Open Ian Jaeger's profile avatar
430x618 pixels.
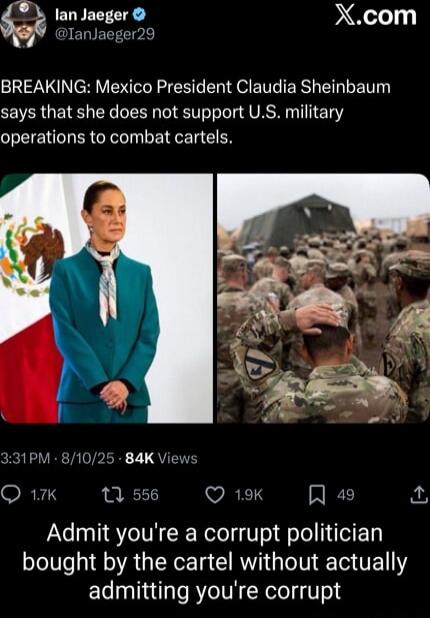(23, 24)
